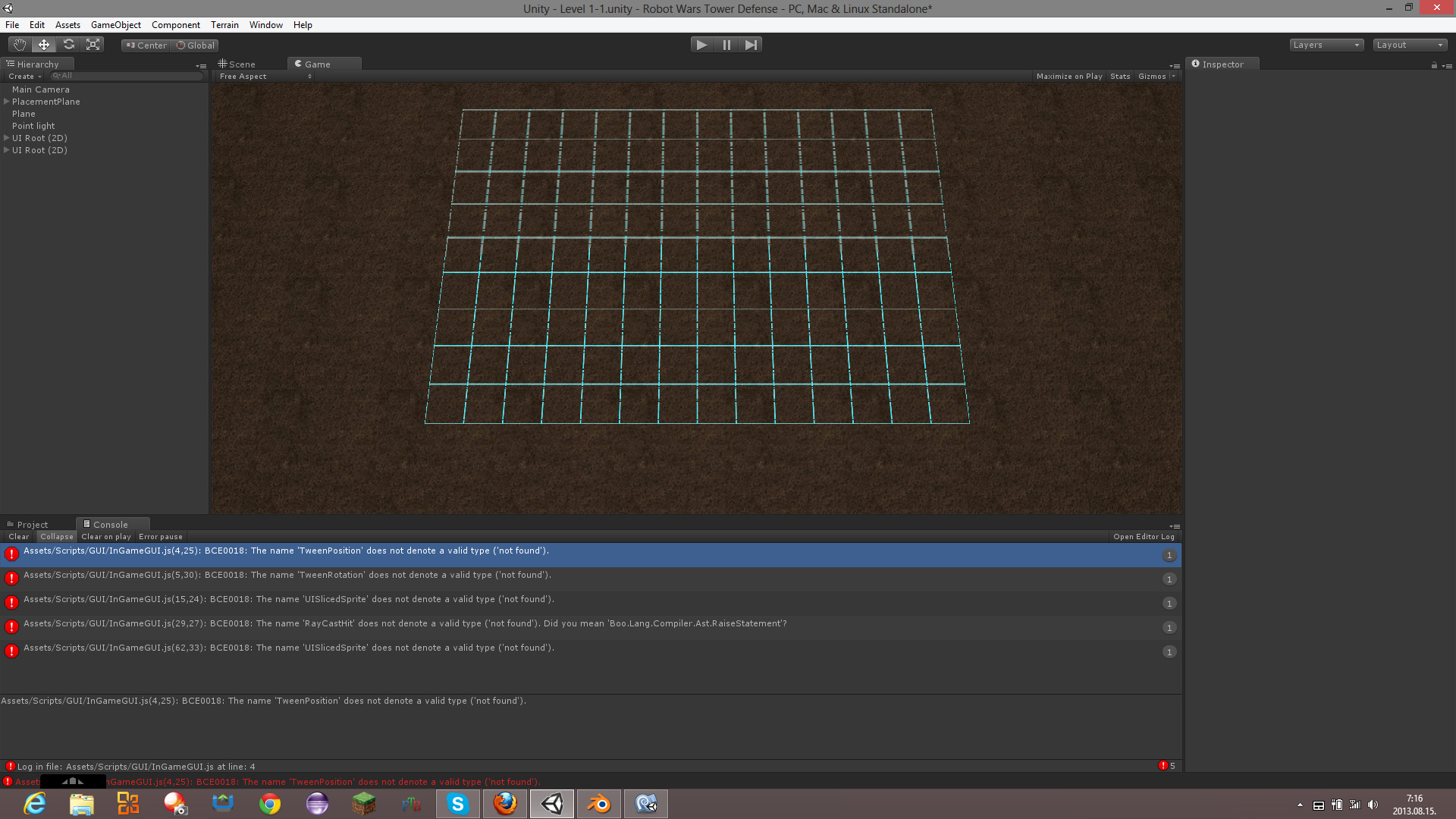Select the TweenRotation error entry
The image size is (1456, 819).
(591, 579)
